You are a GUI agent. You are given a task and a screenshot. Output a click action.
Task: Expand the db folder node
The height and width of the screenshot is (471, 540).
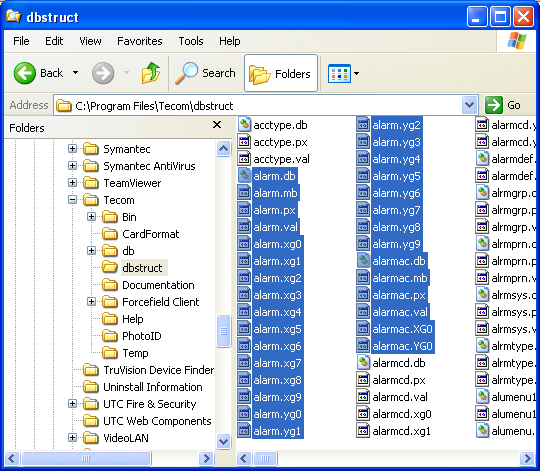(91, 251)
